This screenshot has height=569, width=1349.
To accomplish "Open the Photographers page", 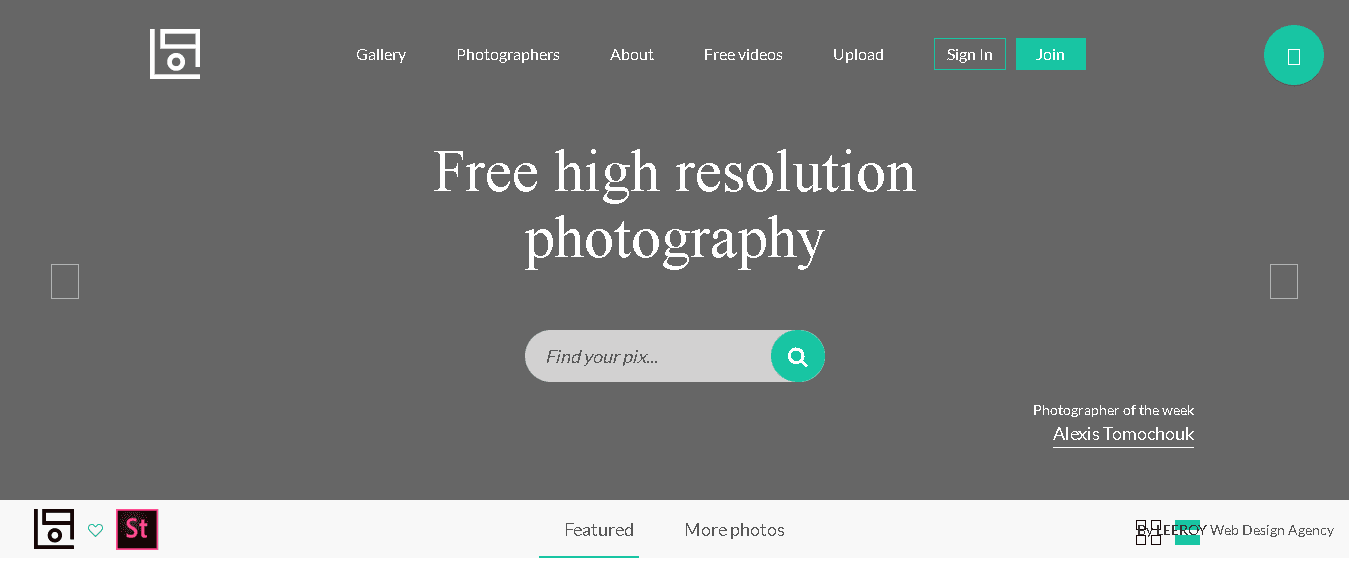I will click(x=508, y=55).
